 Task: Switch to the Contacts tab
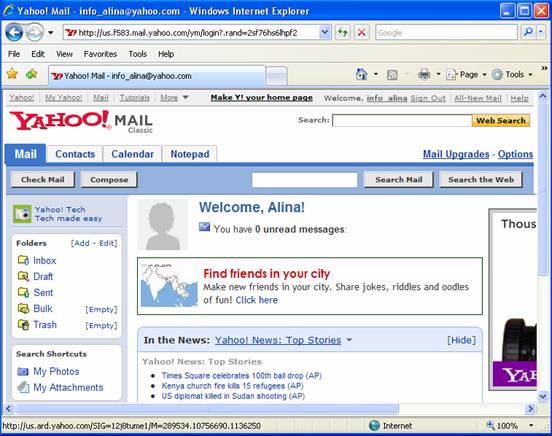[75, 154]
